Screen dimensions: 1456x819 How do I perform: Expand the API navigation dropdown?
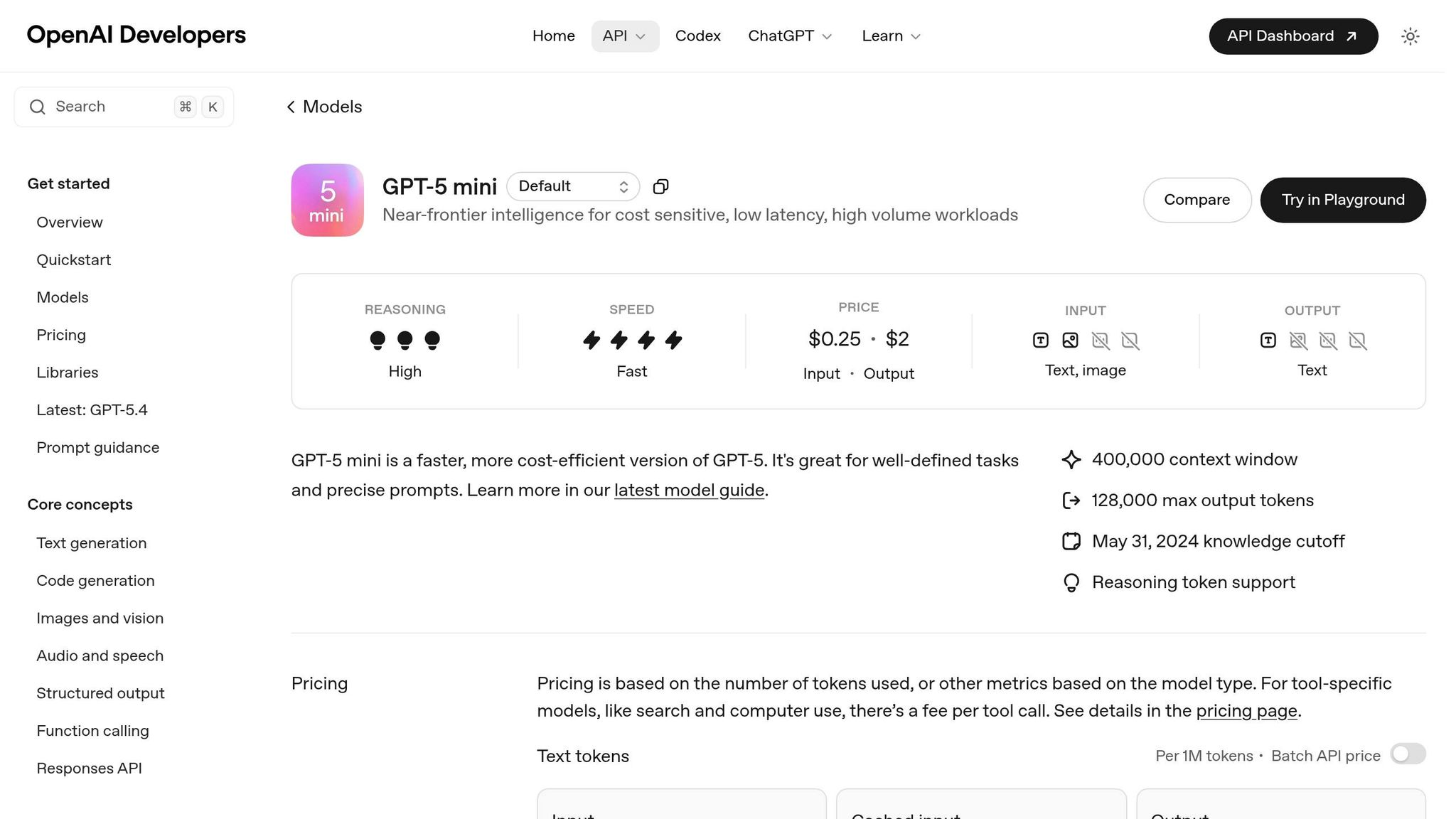tap(625, 36)
